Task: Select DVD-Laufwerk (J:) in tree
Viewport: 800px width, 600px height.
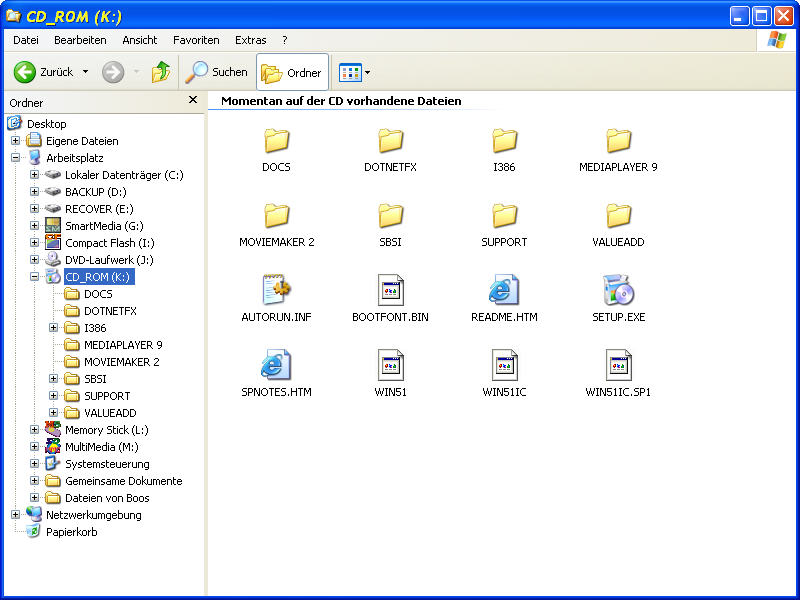Action: [x=109, y=260]
